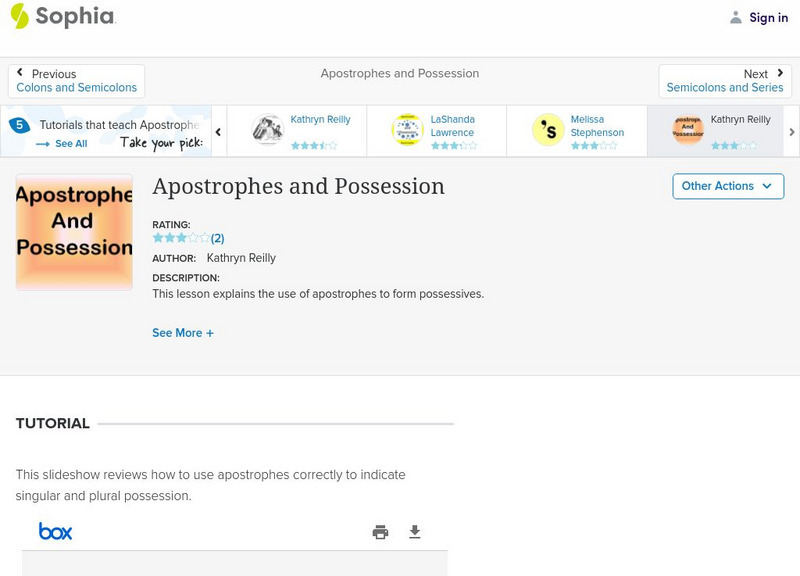This screenshot has height=576, width=800.
Task: Click the Sophia logo icon
Action: [19, 16]
